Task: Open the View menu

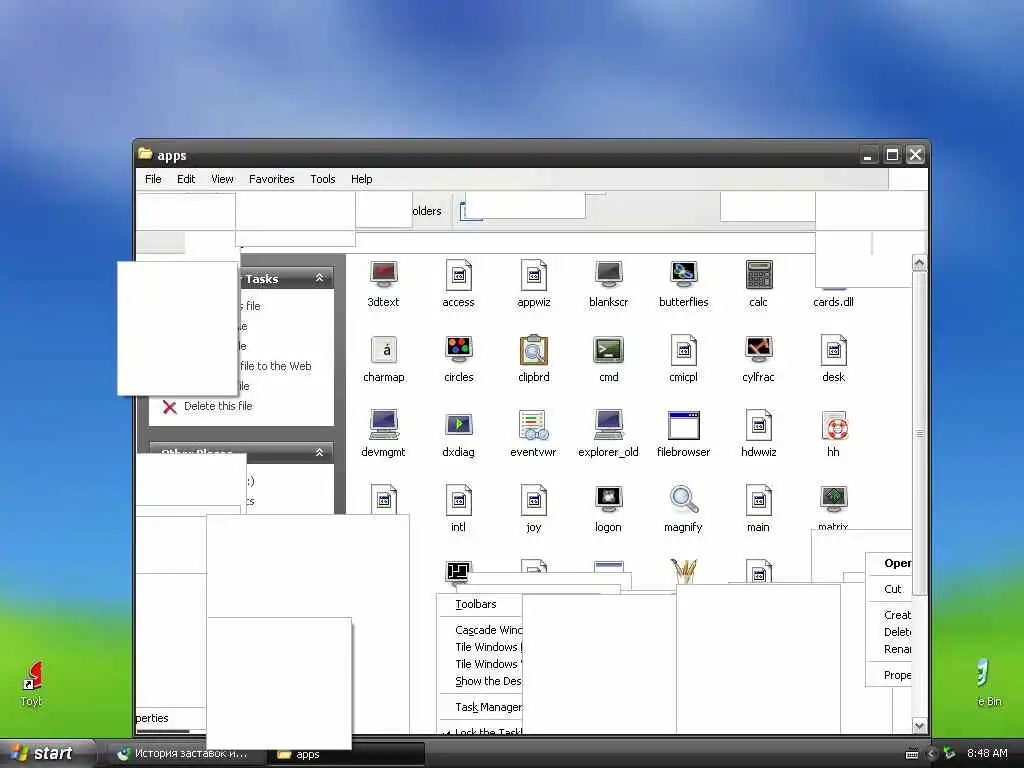Action: click(x=222, y=179)
